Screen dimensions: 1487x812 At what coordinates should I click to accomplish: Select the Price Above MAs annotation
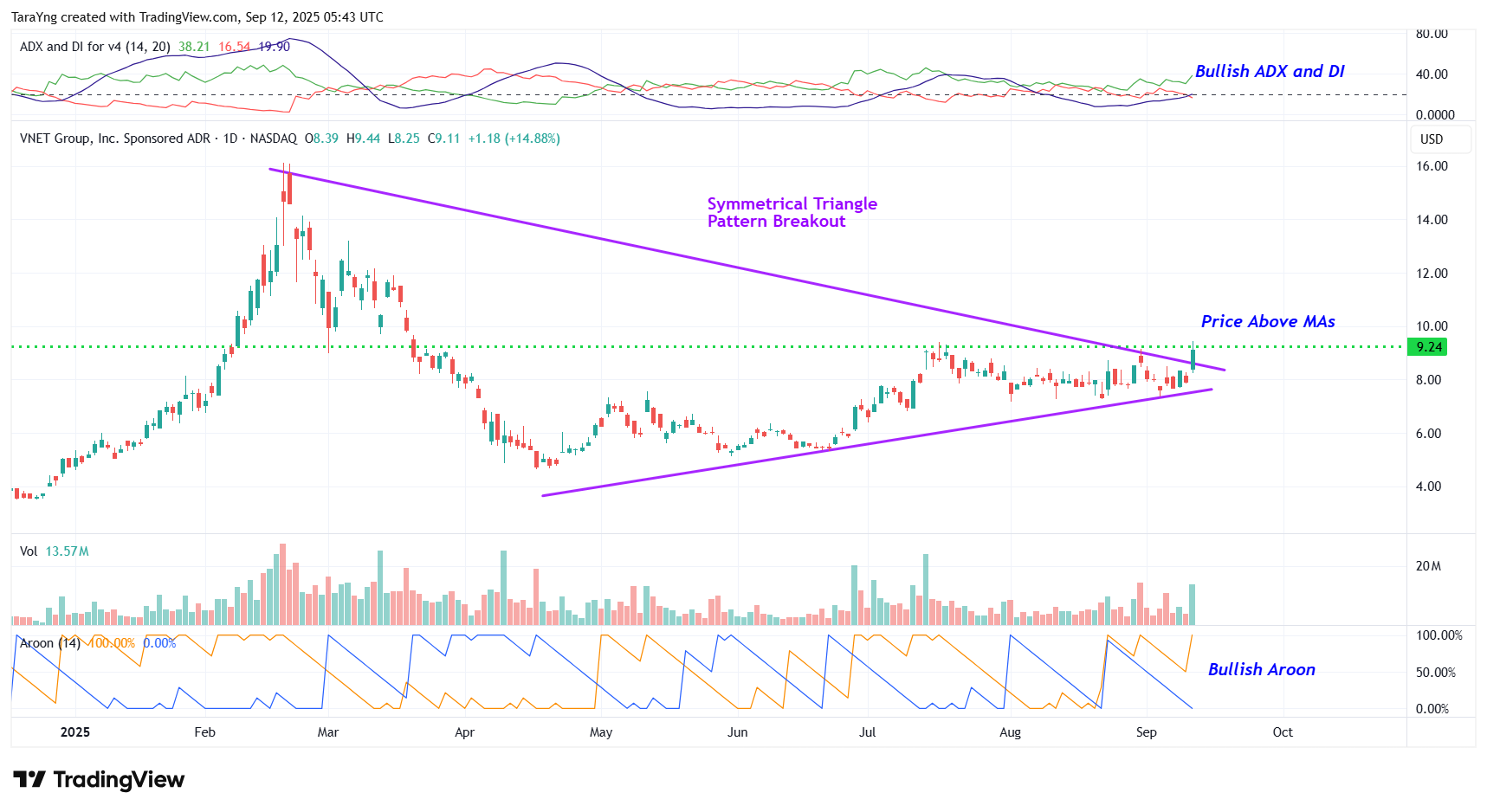[x=1268, y=321]
